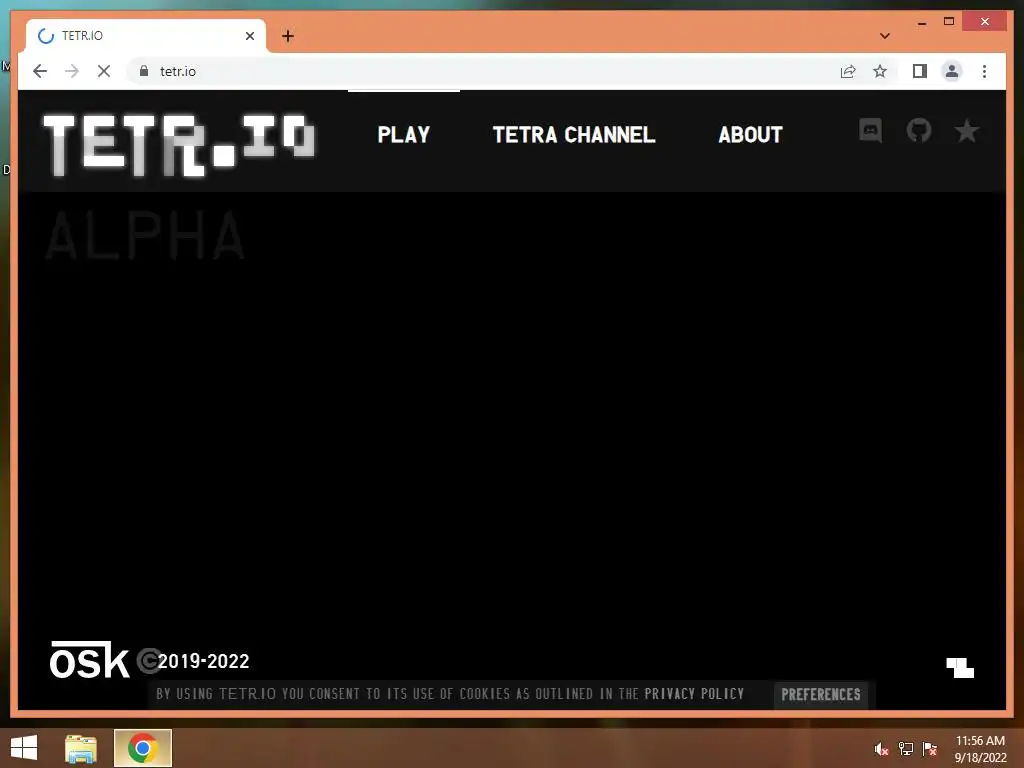Click the 2019-2022 copyright text

(x=203, y=662)
